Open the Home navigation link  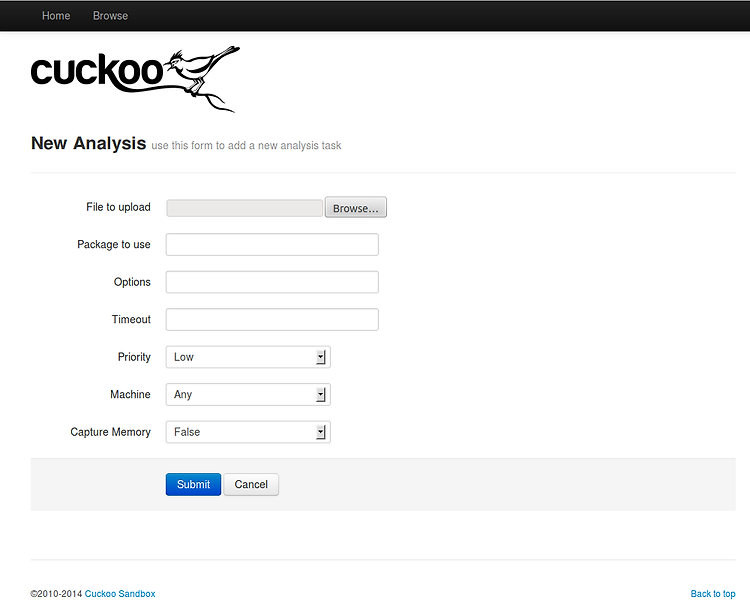coord(56,16)
